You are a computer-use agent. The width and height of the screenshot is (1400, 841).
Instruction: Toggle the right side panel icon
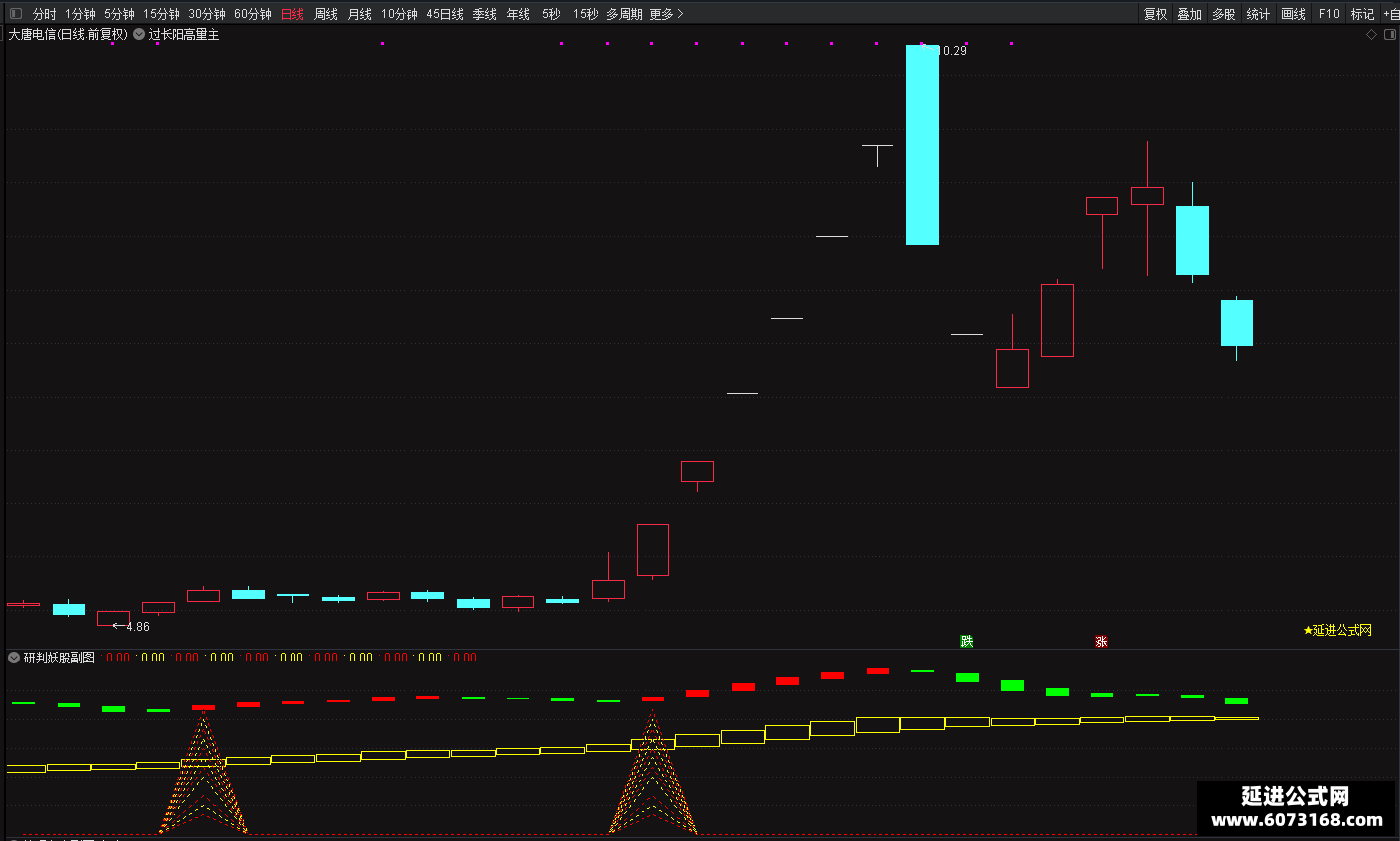[1389, 35]
